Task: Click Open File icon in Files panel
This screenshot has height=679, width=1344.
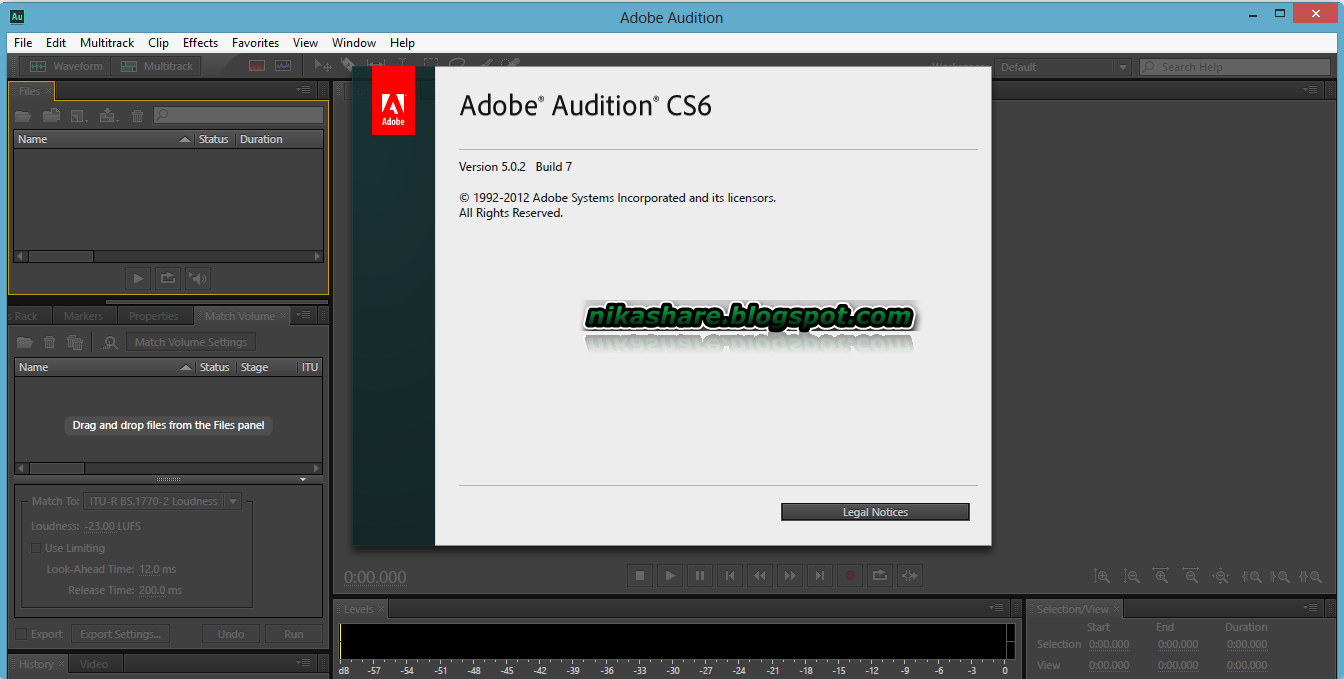Action: click(x=22, y=116)
